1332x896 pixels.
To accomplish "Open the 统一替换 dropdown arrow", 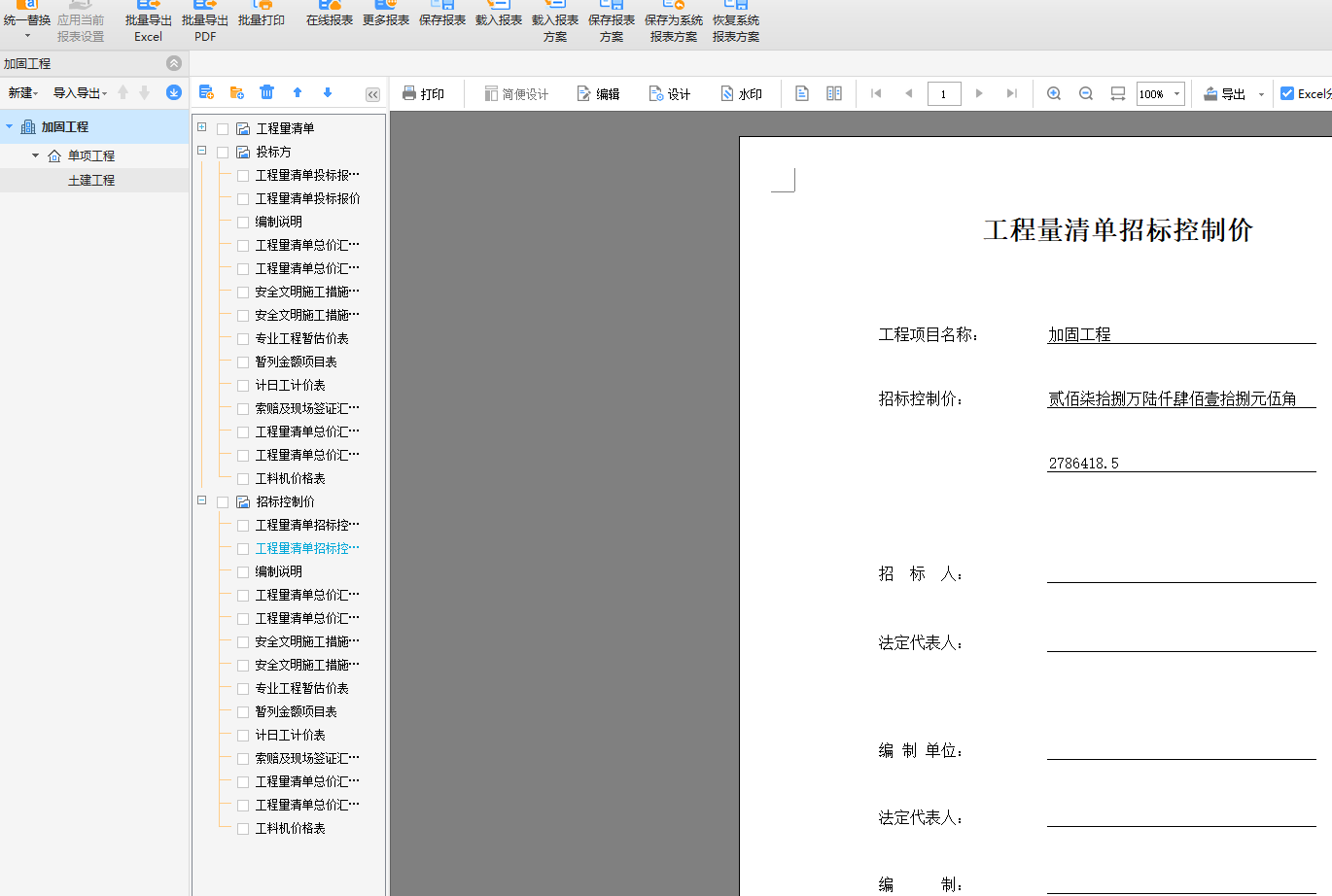I will pyautogui.click(x=27, y=36).
